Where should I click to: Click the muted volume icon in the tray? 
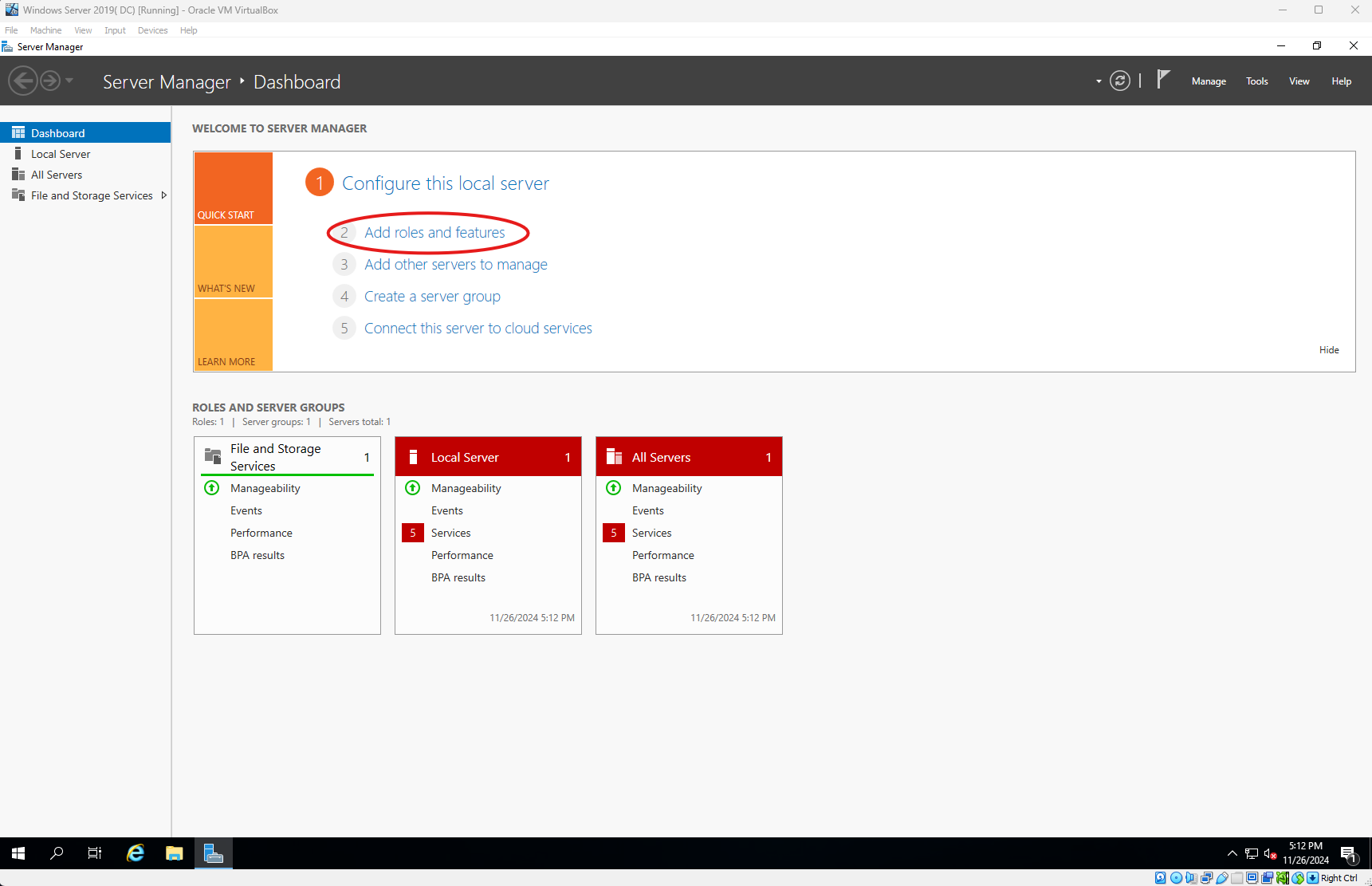[x=1271, y=854]
